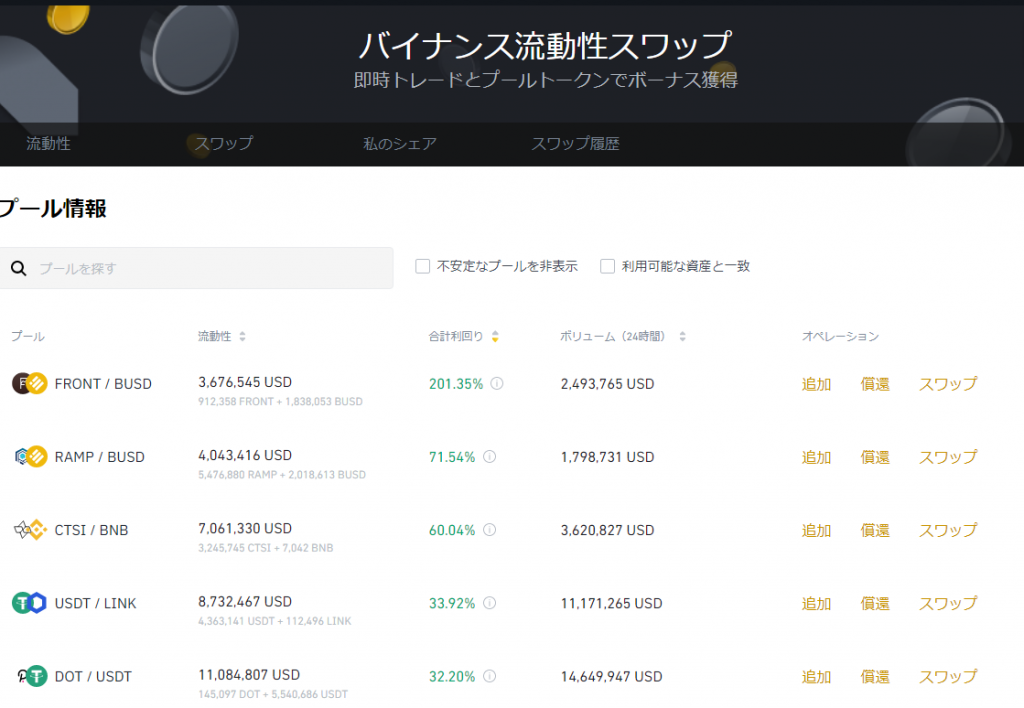Click the CTSI / BNB pool token icon
This screenshot has height=708, width=1024.
[31, 530]
